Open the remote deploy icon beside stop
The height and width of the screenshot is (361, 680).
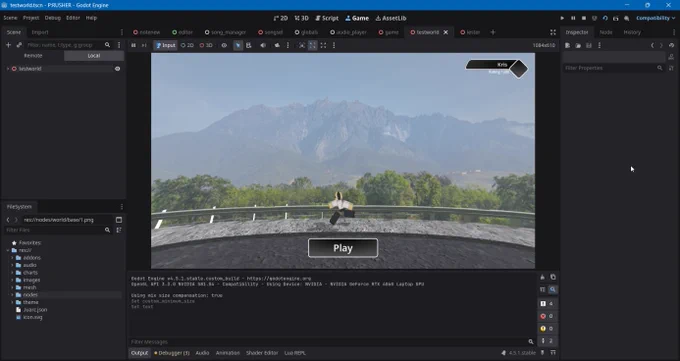(594, 18)
